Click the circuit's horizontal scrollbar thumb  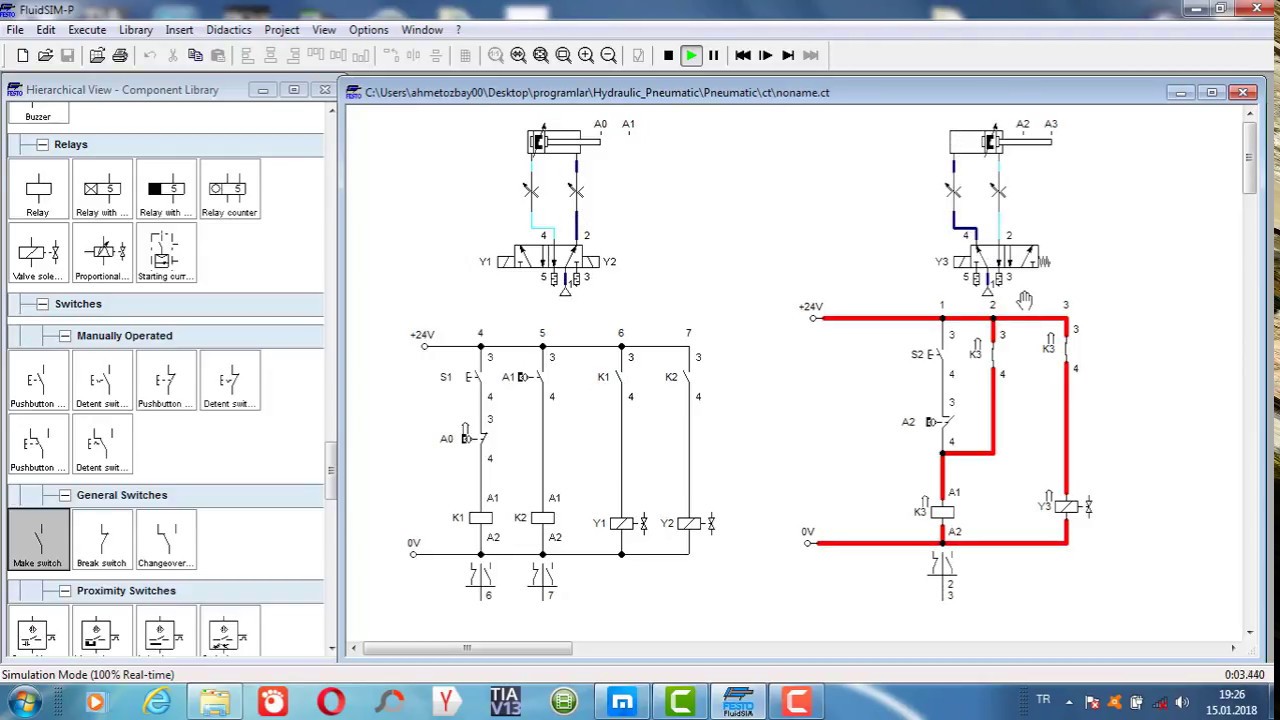click(x=467, y=648)
